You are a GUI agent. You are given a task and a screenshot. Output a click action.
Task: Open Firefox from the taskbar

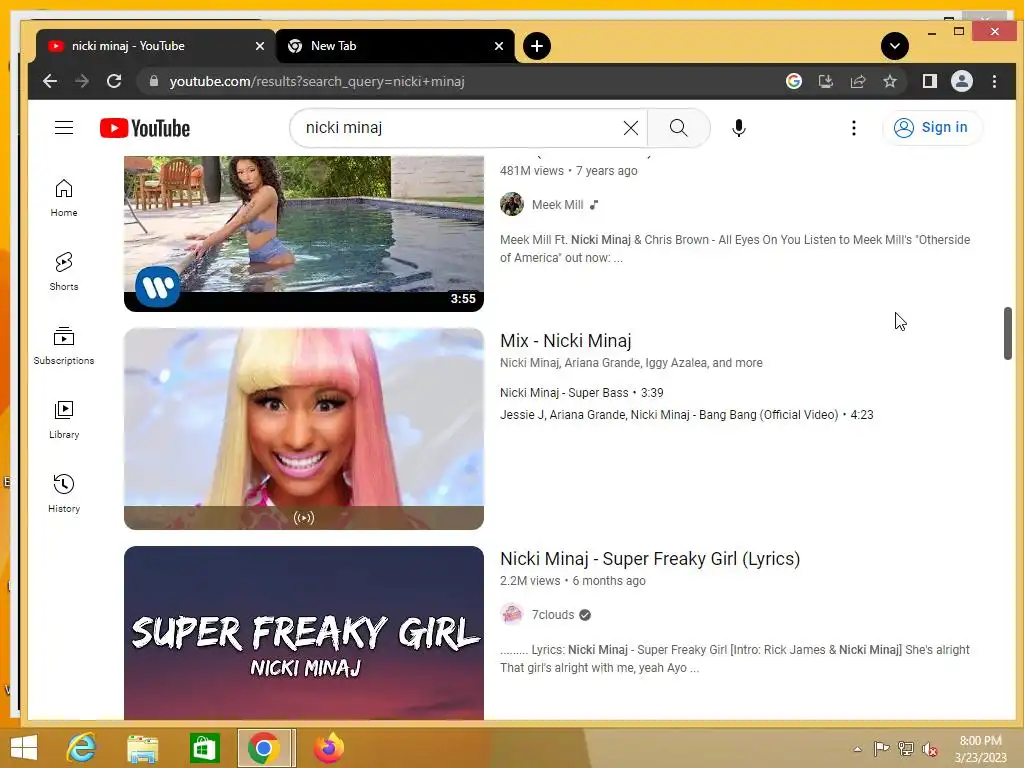(x=328, y=748)
